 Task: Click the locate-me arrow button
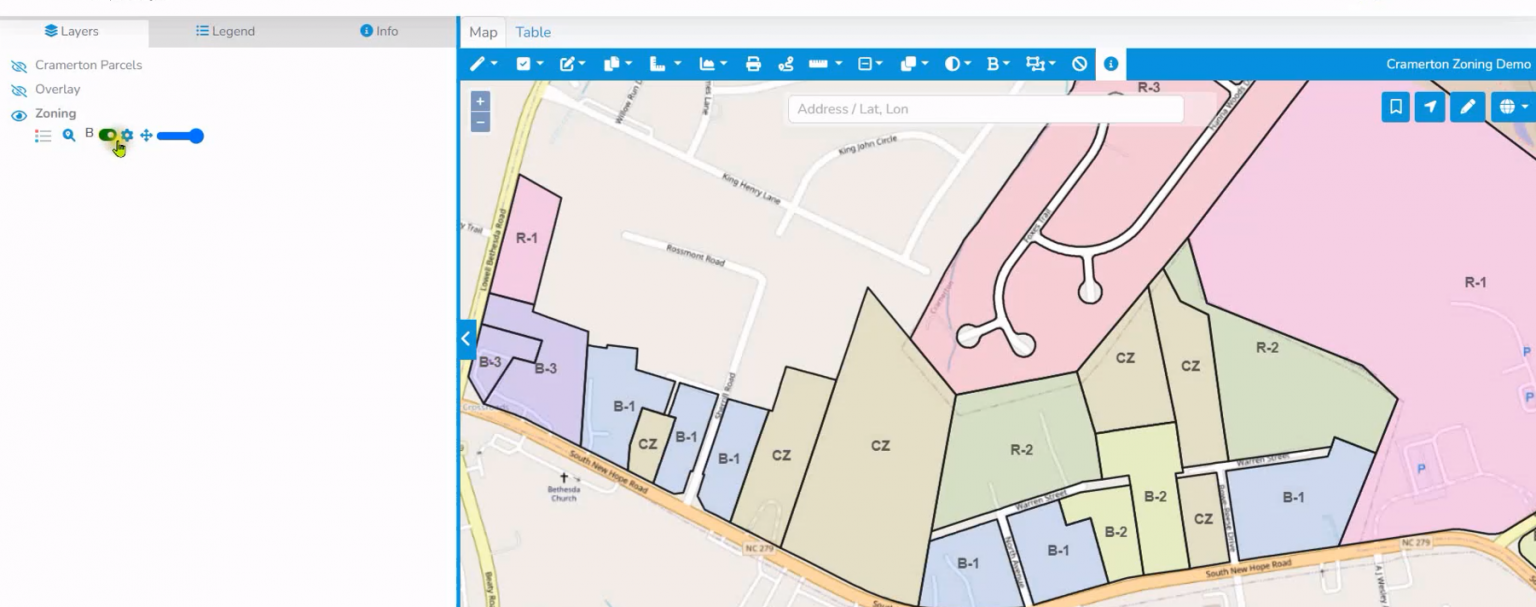click(1430, 107)
